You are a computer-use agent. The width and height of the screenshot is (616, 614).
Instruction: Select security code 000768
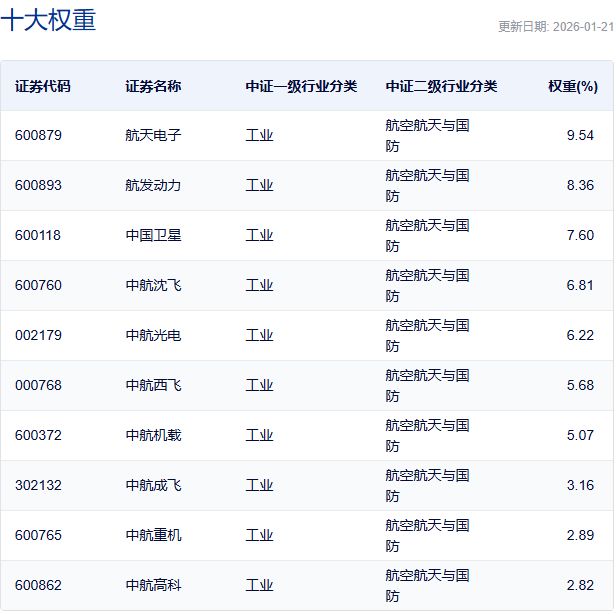[x=38, y=385]
